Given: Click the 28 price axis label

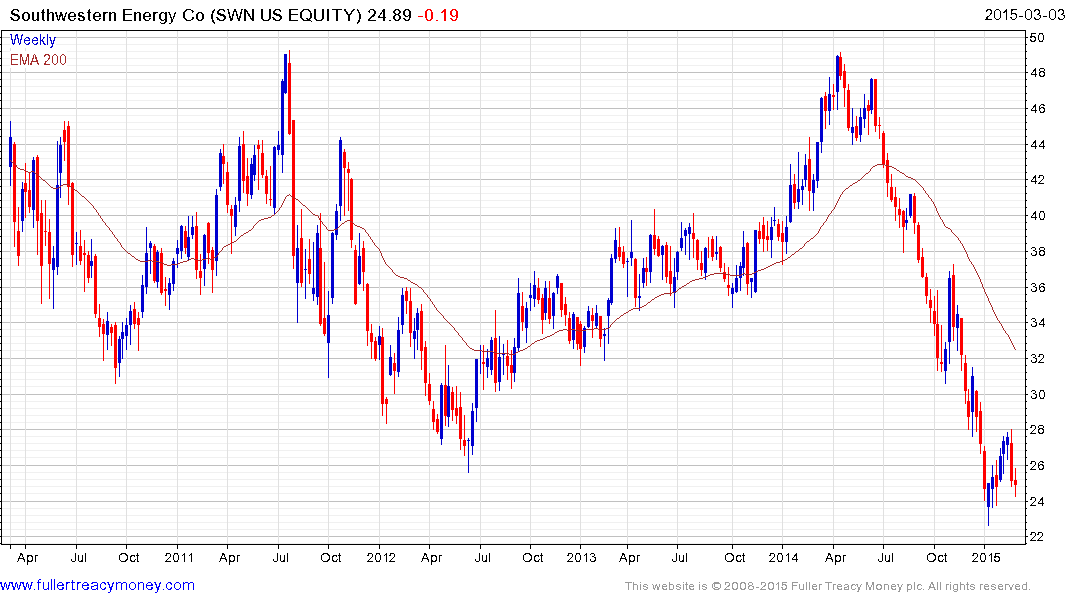Looking at the screenshot, I should [x=1037, y=429].
